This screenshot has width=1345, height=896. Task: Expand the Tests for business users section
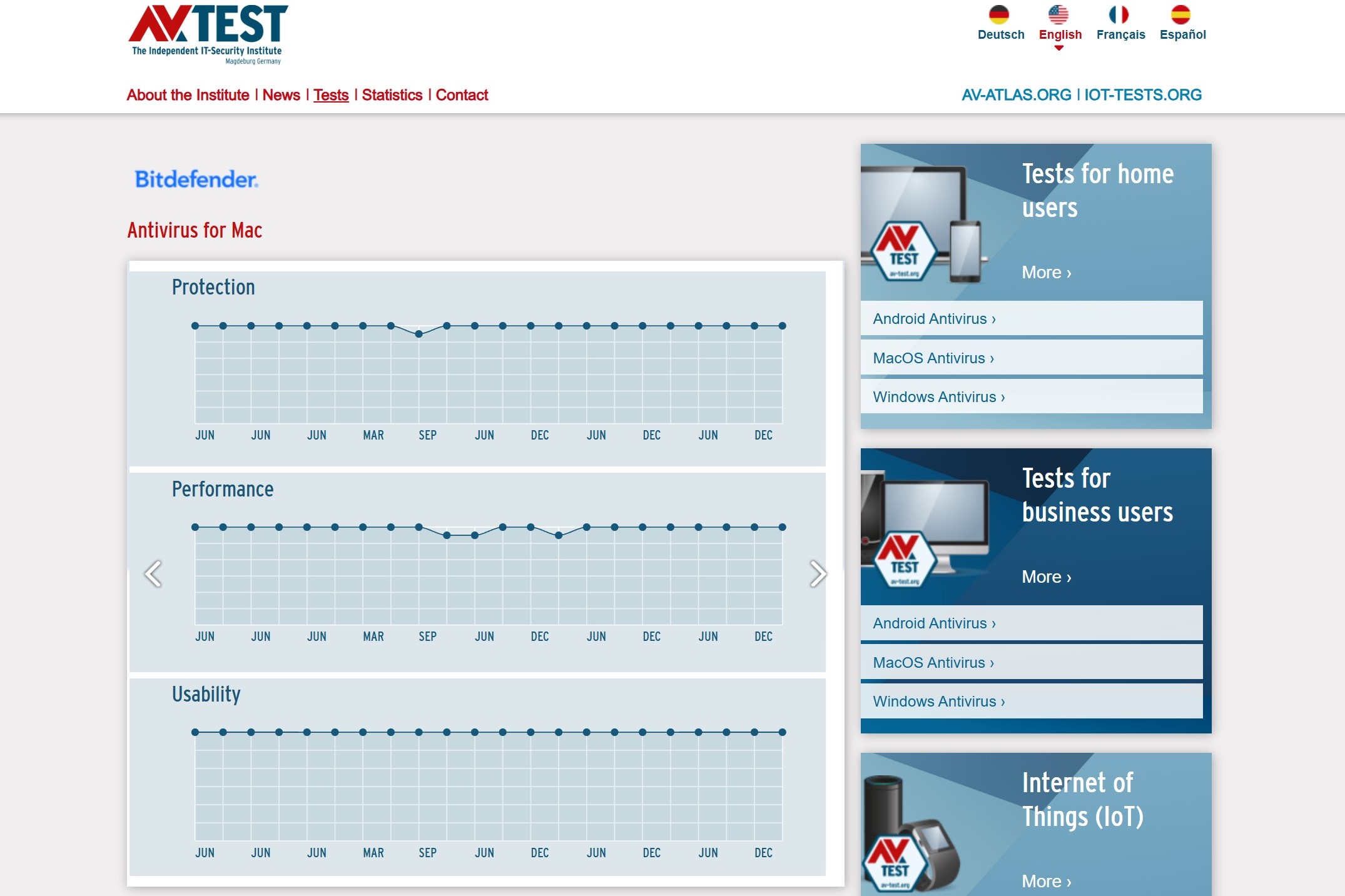[x=1045, y=577]
